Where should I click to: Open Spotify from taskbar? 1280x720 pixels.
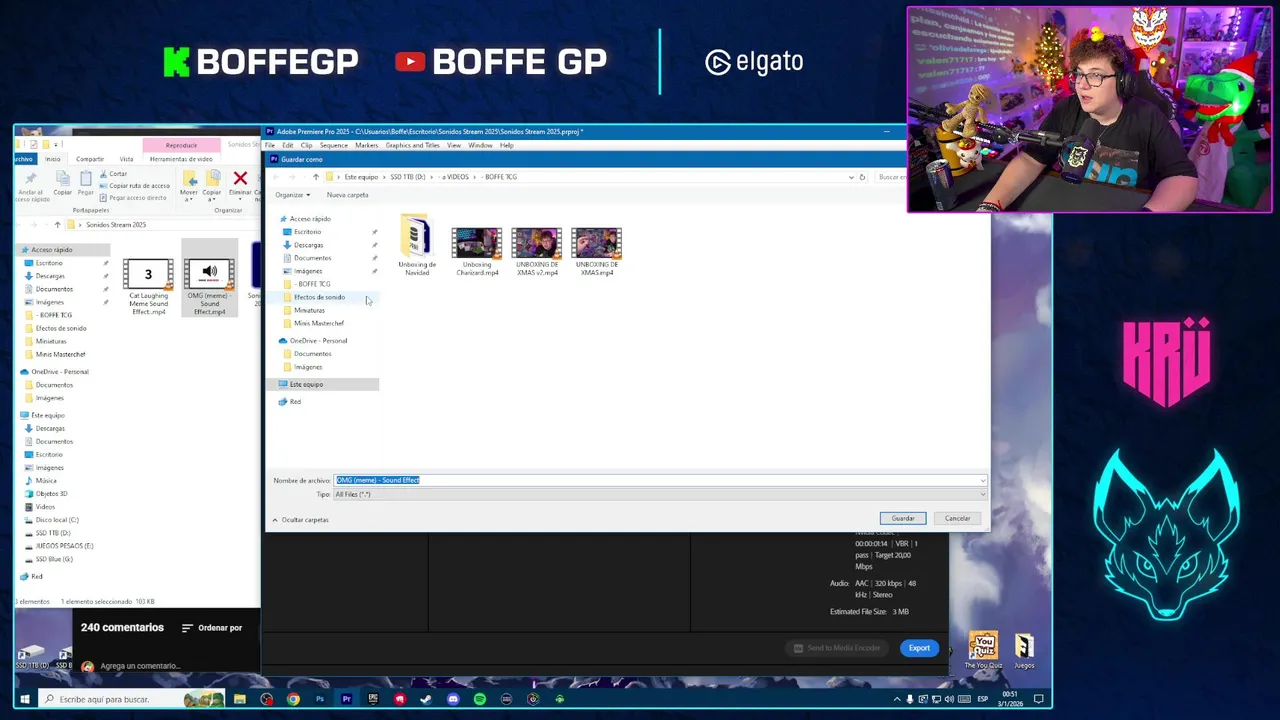click(480, 699)
